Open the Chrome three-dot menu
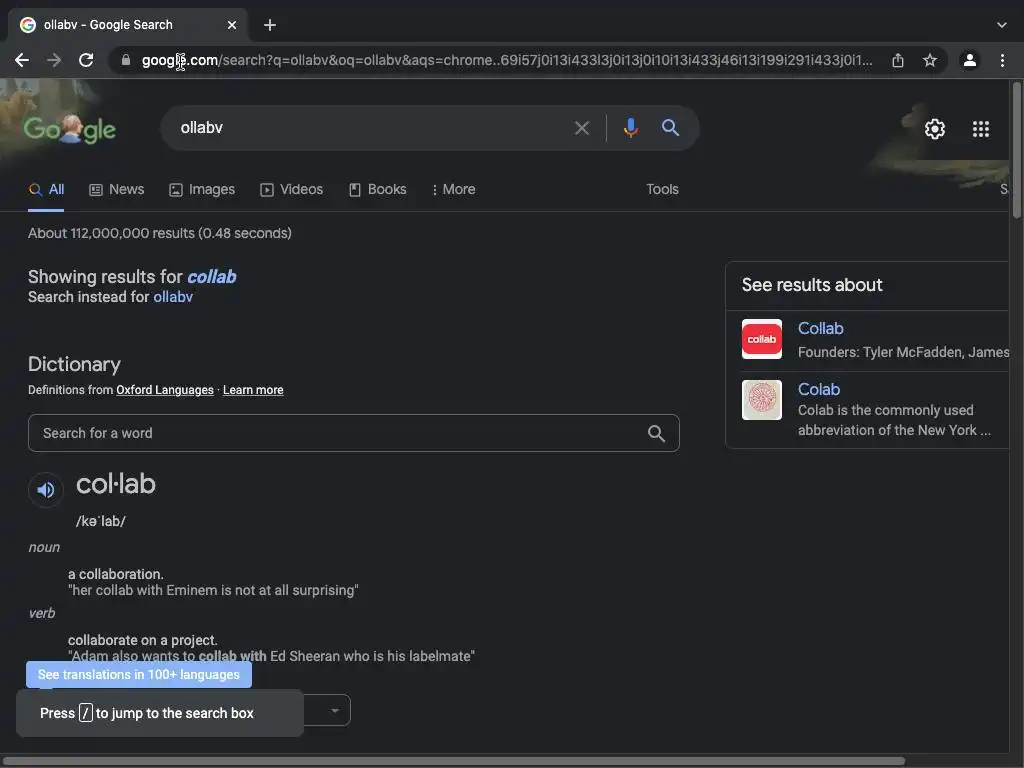The image size is (1024, 768). [1002, 60]
